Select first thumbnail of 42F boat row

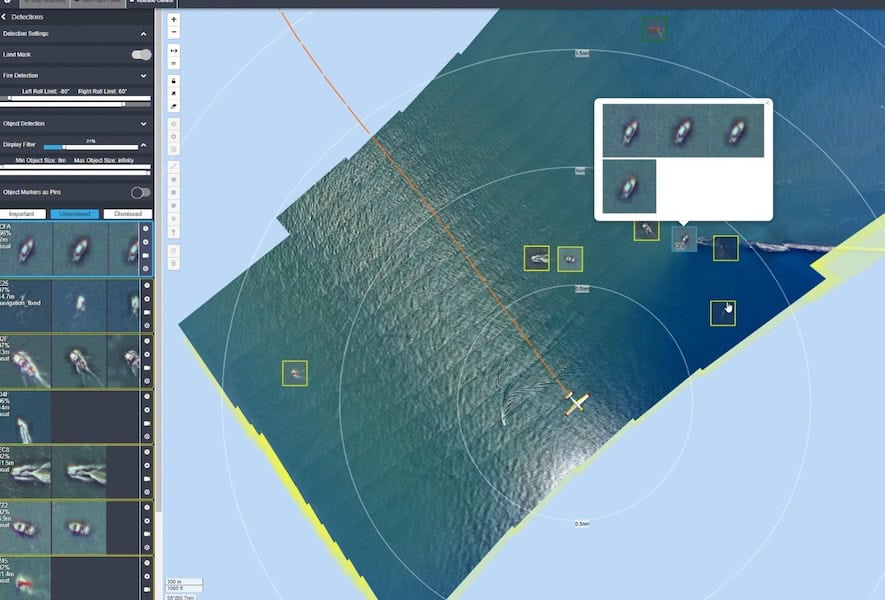(25, 361)
